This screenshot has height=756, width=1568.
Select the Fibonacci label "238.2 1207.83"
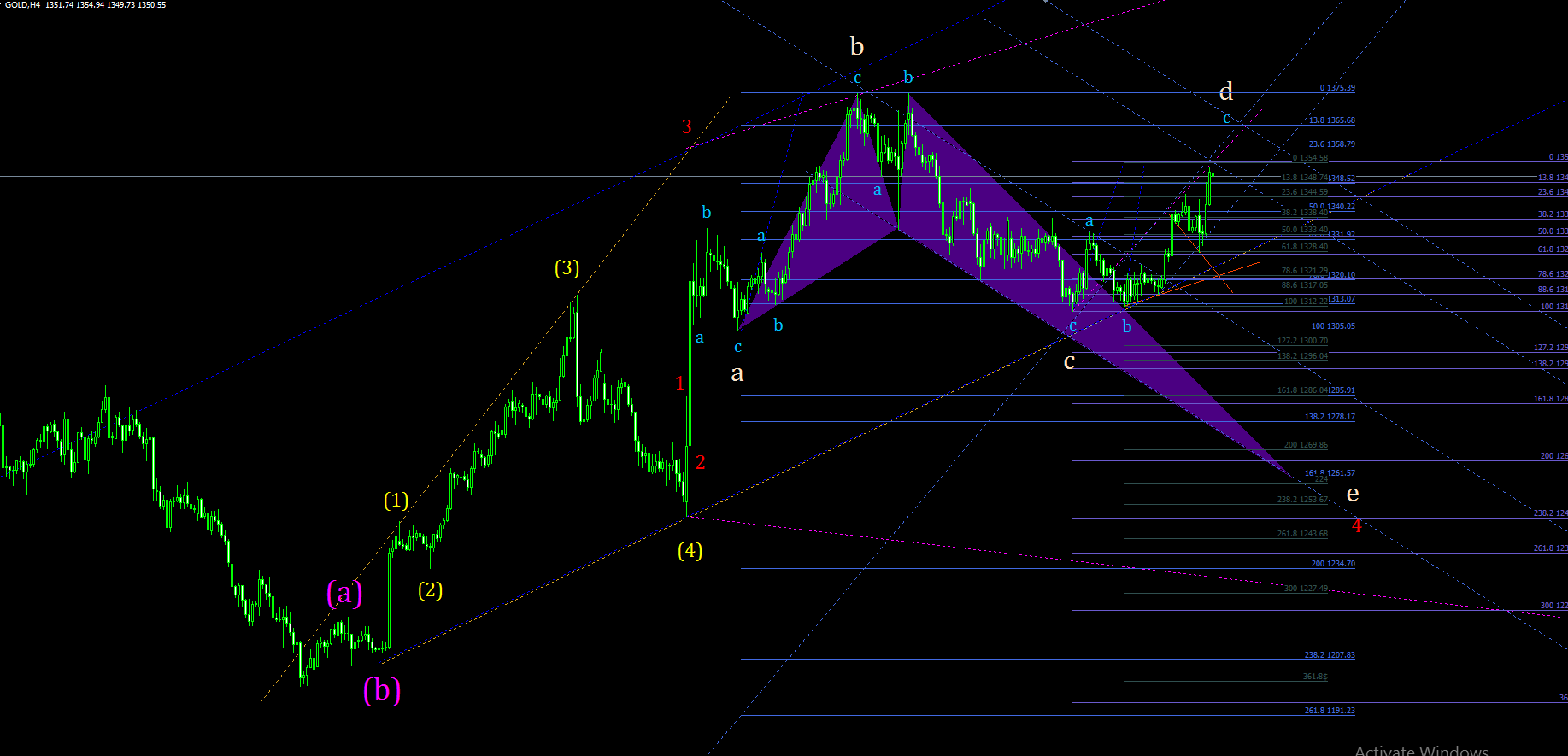[1330, 655]
